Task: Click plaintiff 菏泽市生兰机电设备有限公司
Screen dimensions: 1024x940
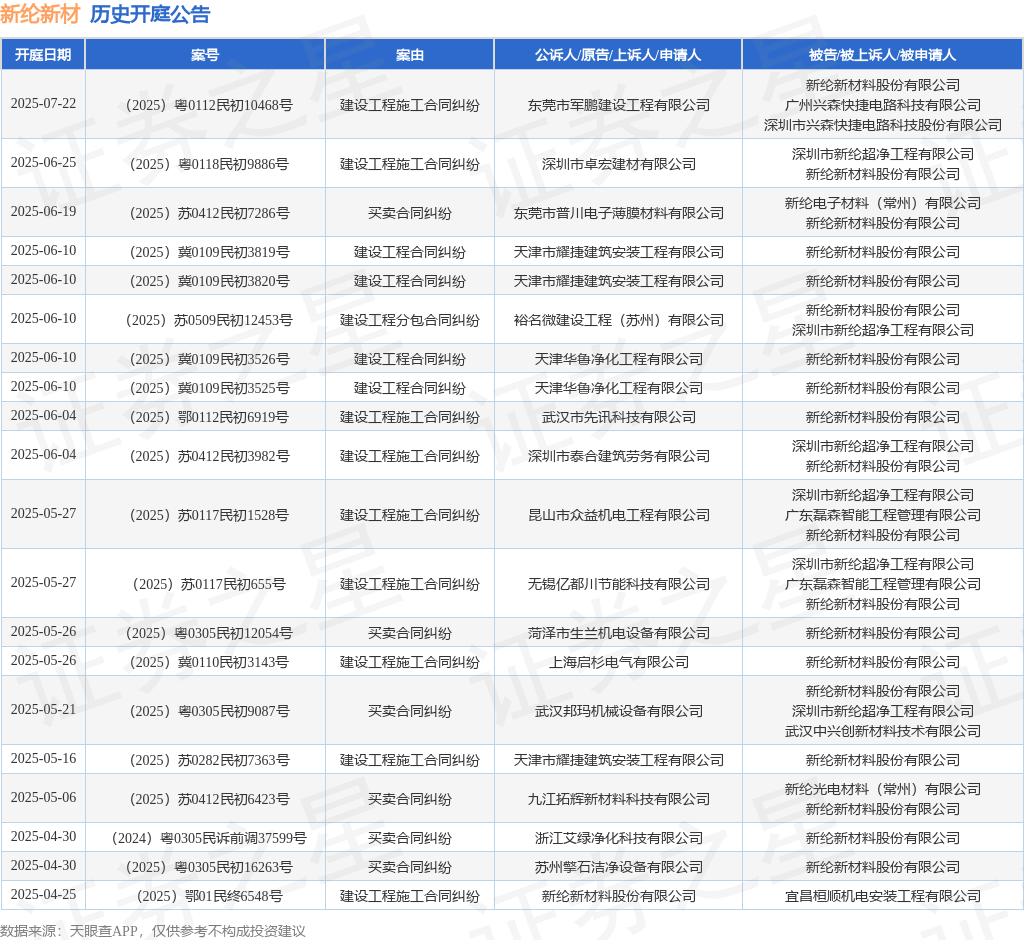Action: click(x=618, y=633)
